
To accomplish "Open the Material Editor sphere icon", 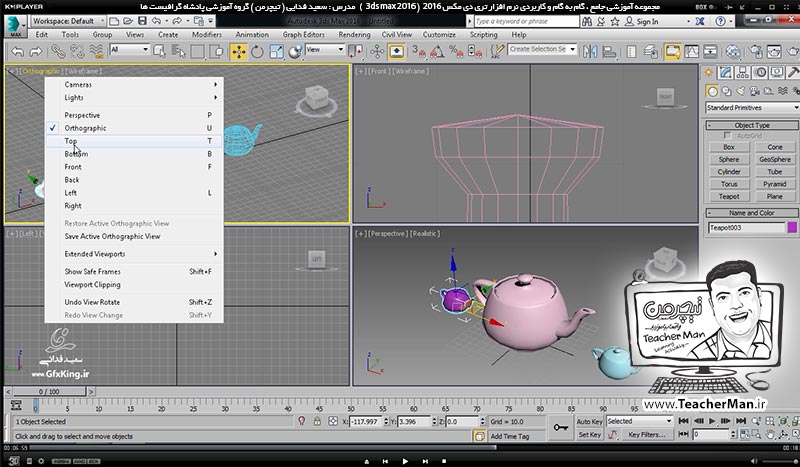I will 733,52.
